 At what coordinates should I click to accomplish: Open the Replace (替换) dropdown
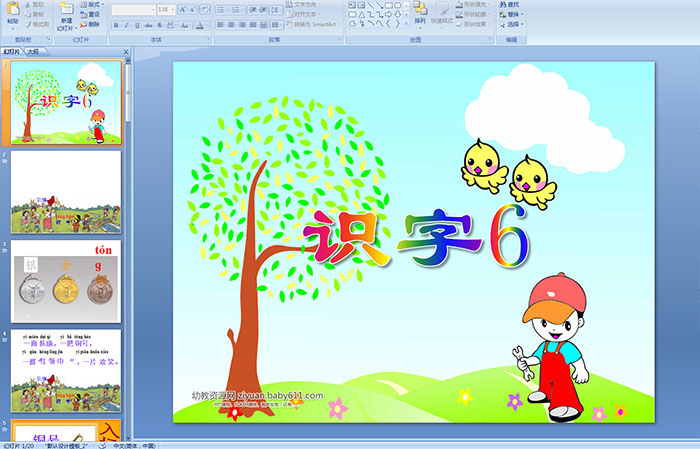512,14
